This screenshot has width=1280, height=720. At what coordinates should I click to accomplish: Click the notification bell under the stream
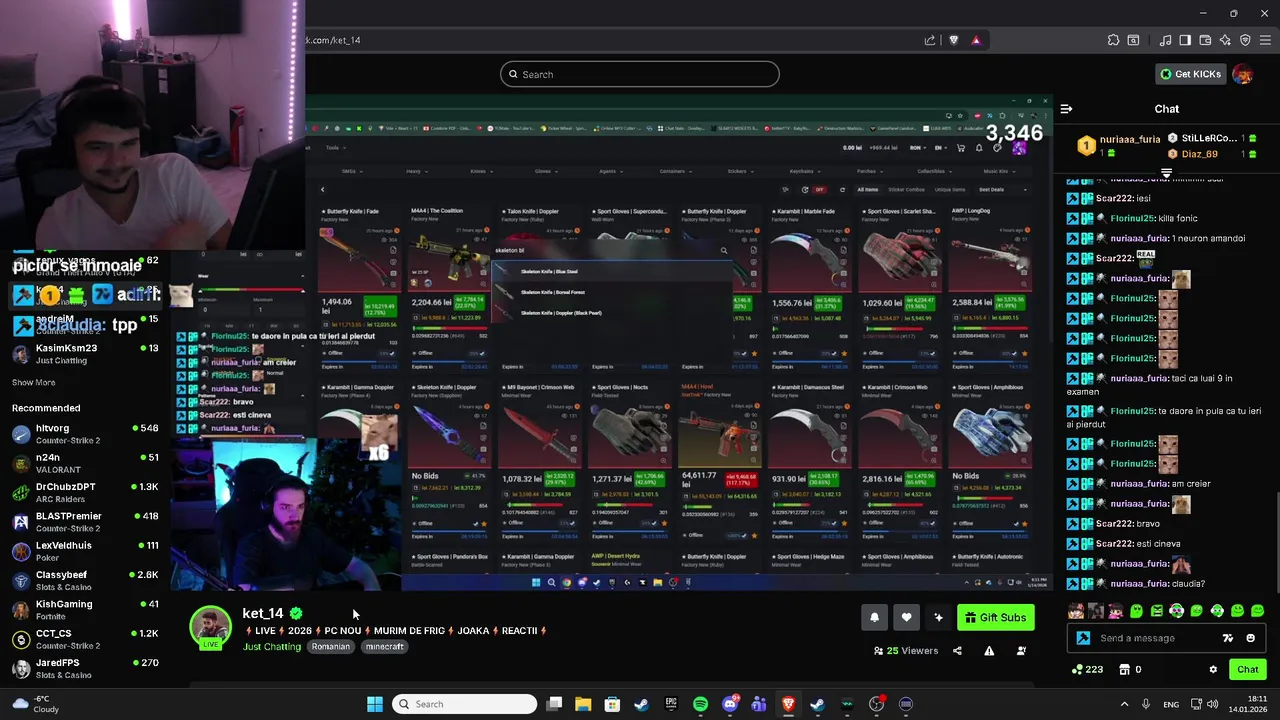[x=874, y=617]
